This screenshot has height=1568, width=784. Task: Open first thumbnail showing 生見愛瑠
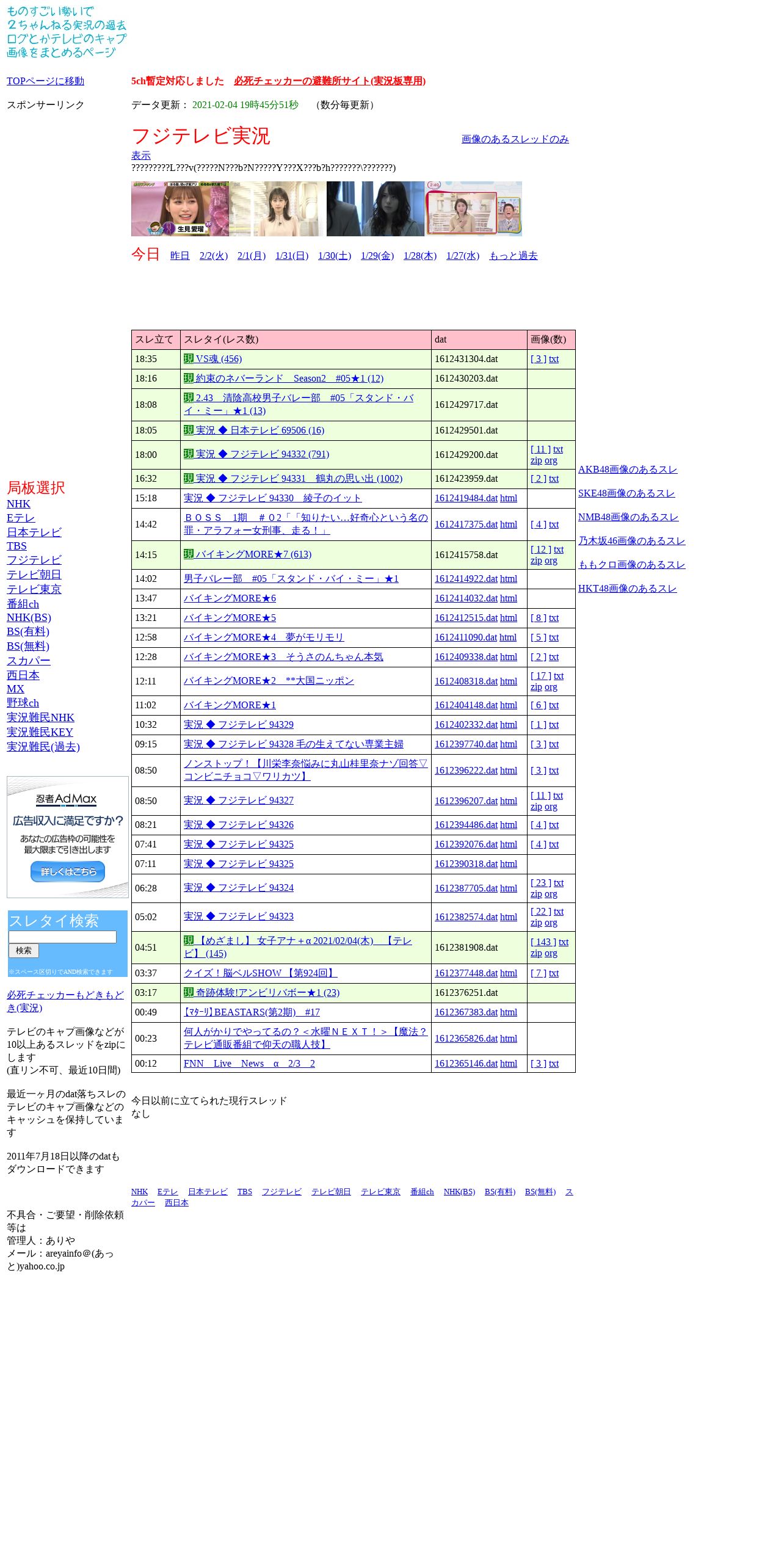(x=180, y=209)
